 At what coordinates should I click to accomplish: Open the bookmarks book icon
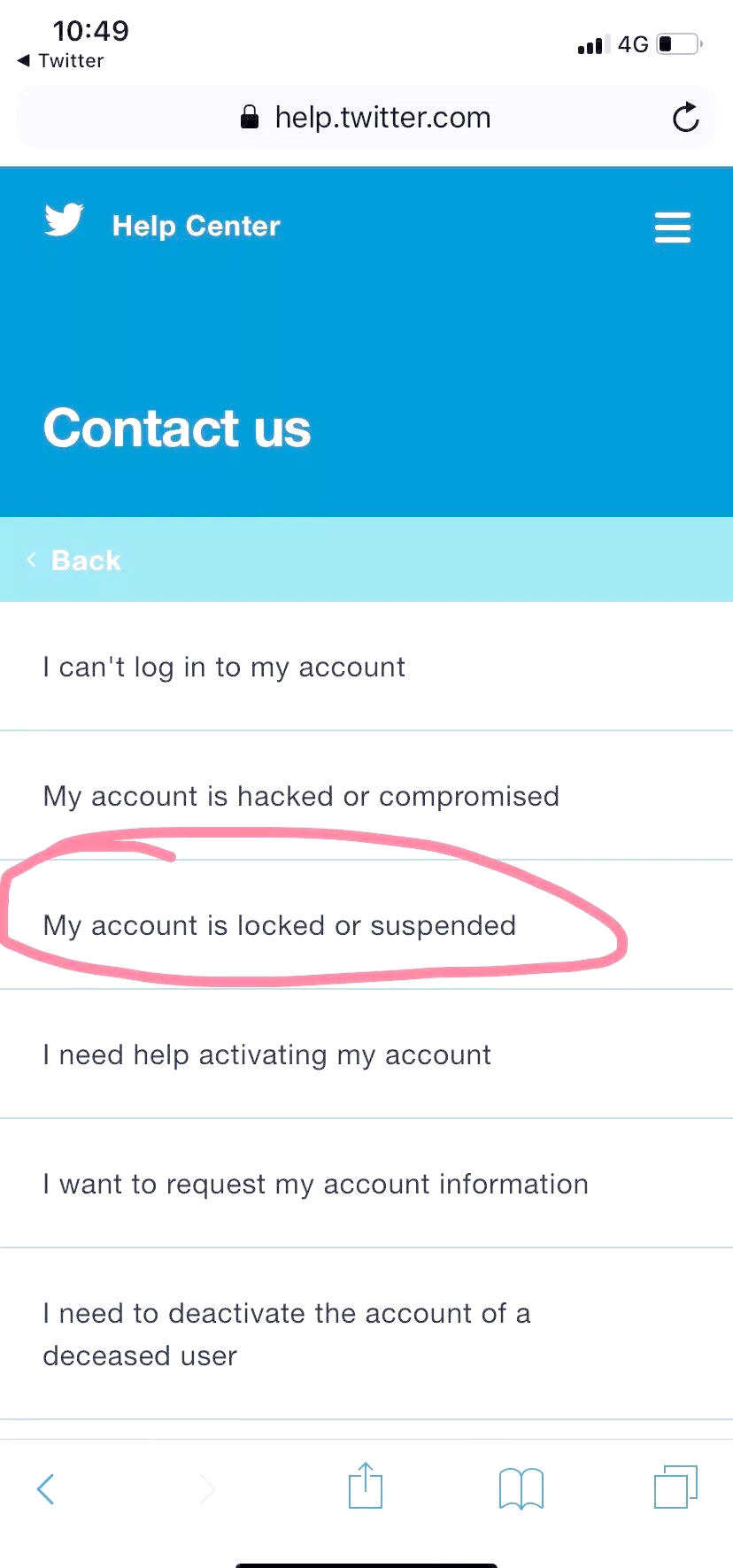coord(521,1488)
